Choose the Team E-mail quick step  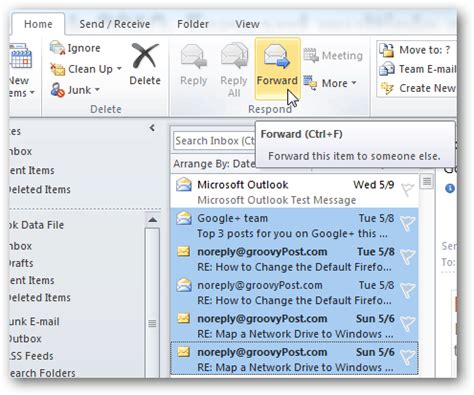[418, 69]
